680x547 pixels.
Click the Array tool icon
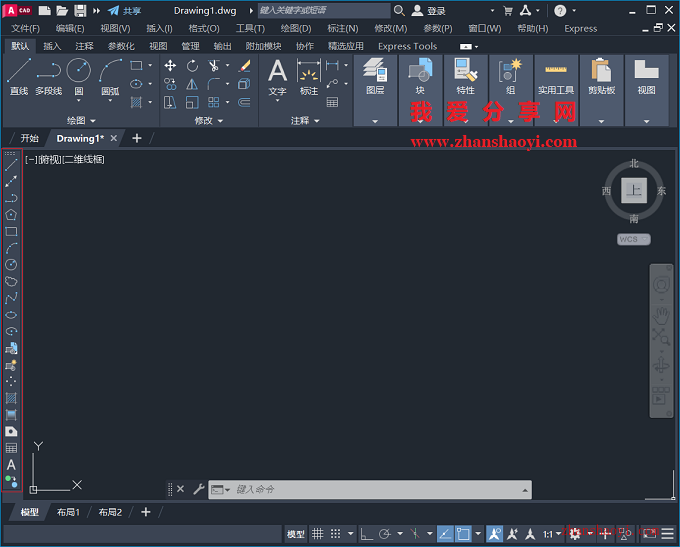[x=213, y=102]
